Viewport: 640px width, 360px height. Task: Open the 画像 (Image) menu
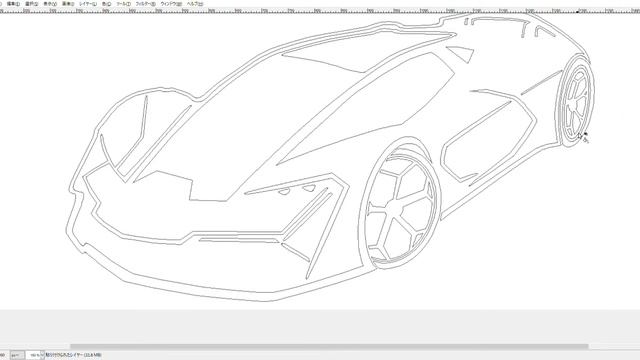point(68,4)
